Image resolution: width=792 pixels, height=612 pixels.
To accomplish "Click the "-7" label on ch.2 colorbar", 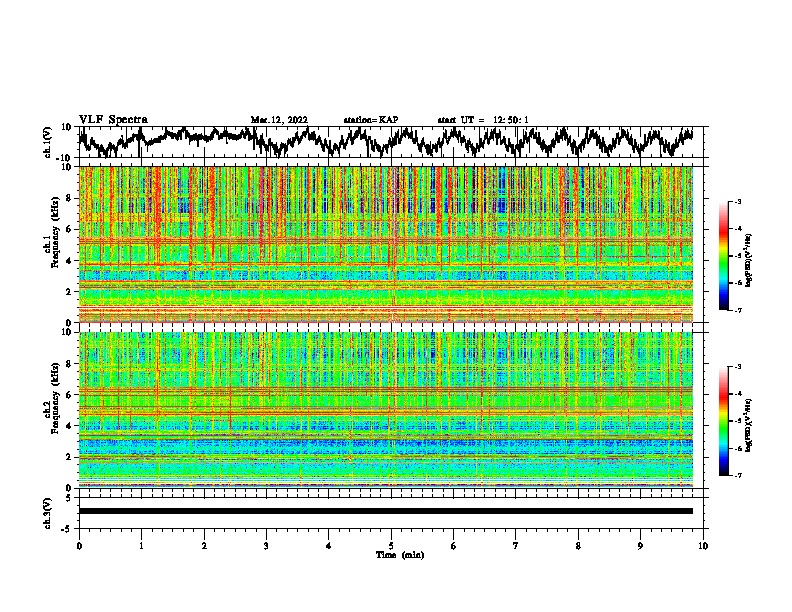I will pos(738,475).
